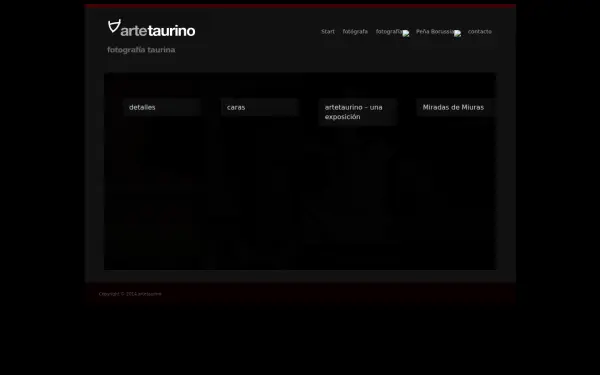The height and width of the screenshot is (375, 600).
Task: Expand the Peña Borussia submenu arrow icon
Action: 457,33
